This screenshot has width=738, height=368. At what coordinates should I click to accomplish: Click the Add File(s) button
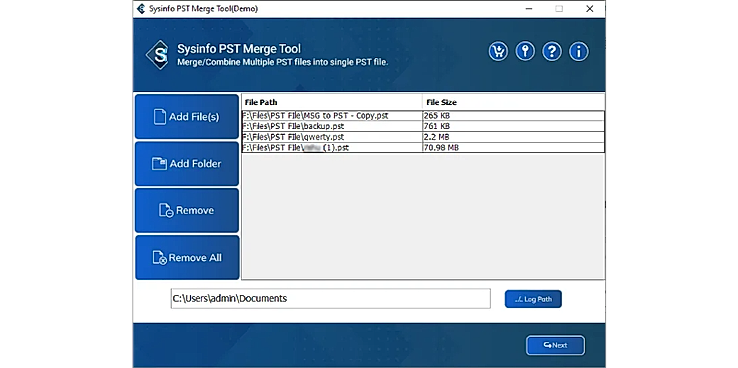(187, 117)
